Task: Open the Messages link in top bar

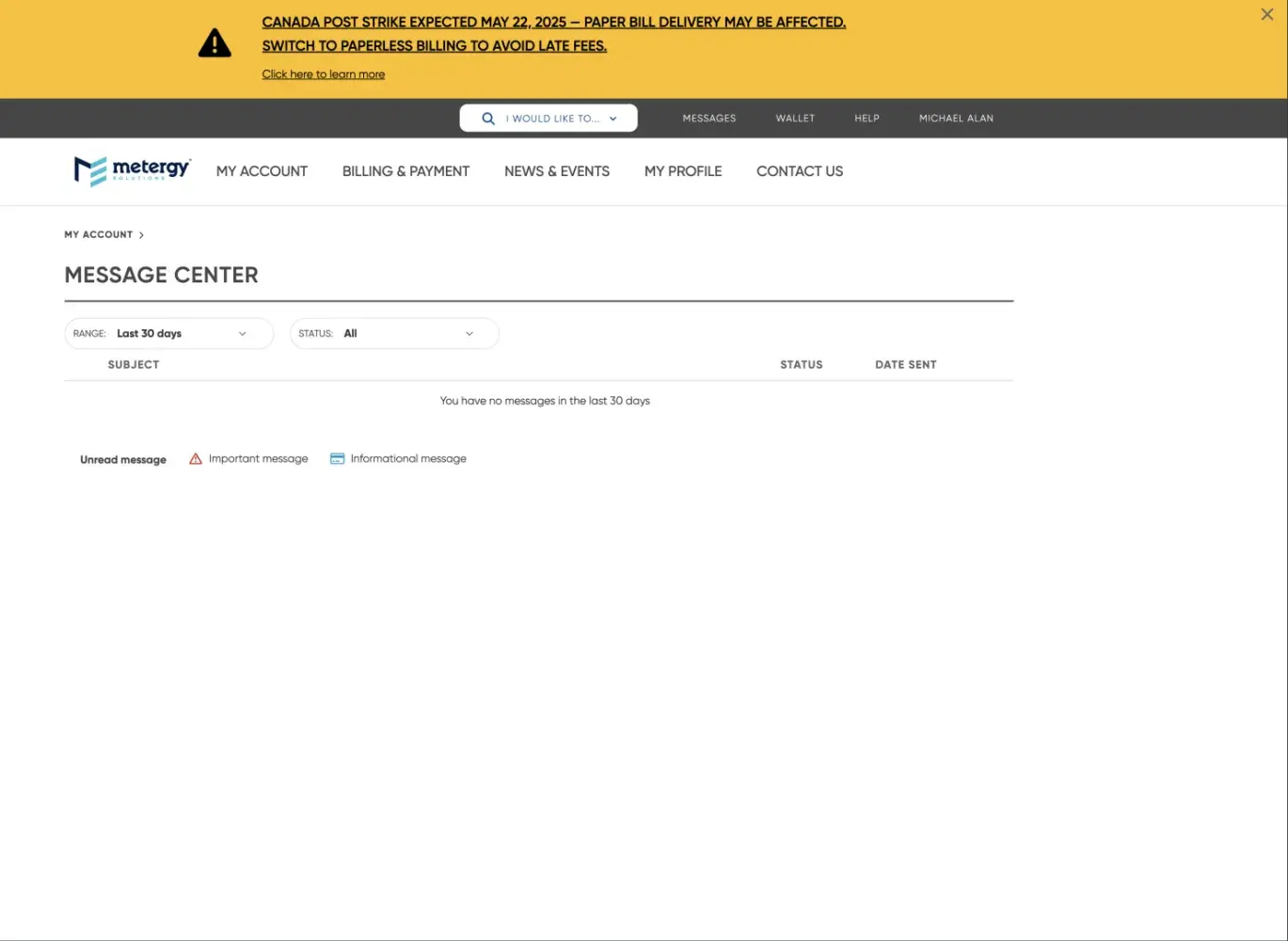Action: [709, 119]
